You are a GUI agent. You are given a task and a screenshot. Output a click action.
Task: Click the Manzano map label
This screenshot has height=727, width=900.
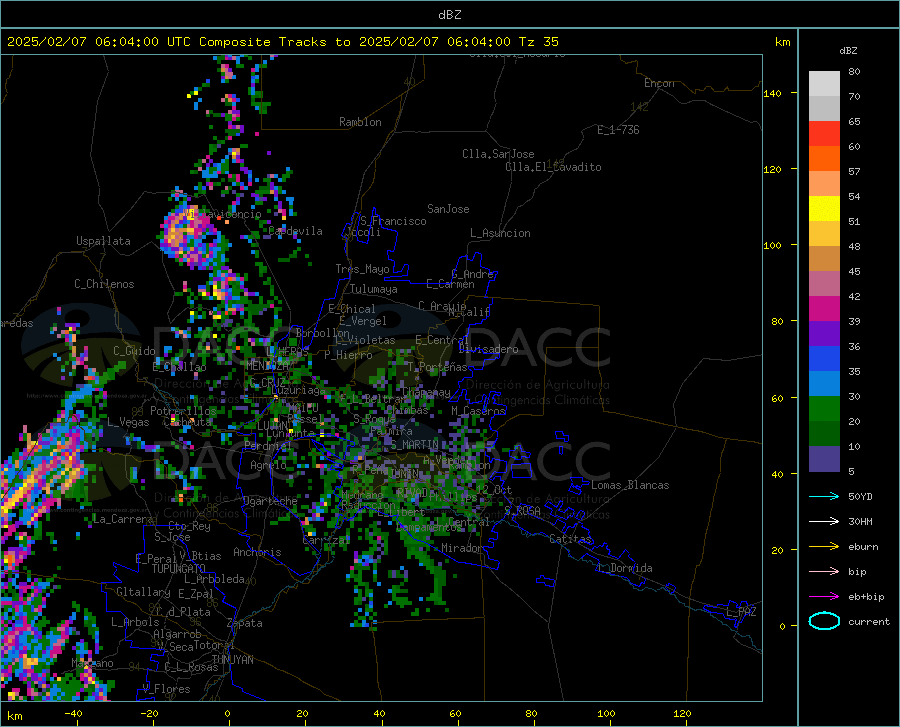pyautogui.click(x=92, y=663)
